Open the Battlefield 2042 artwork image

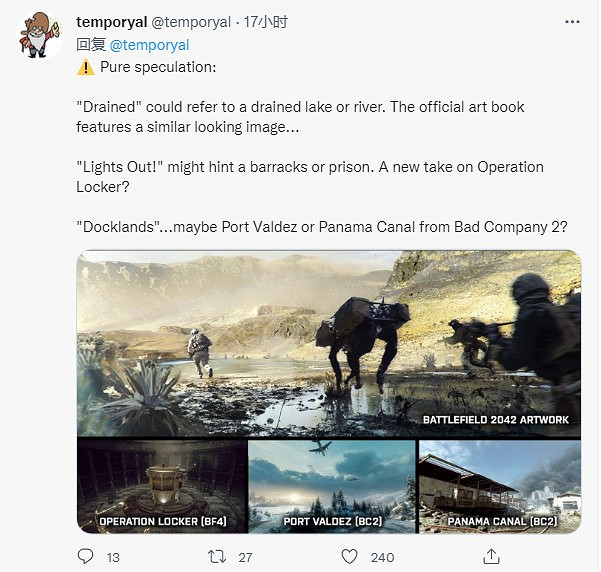pyautogui.click(x=329, y=343)
